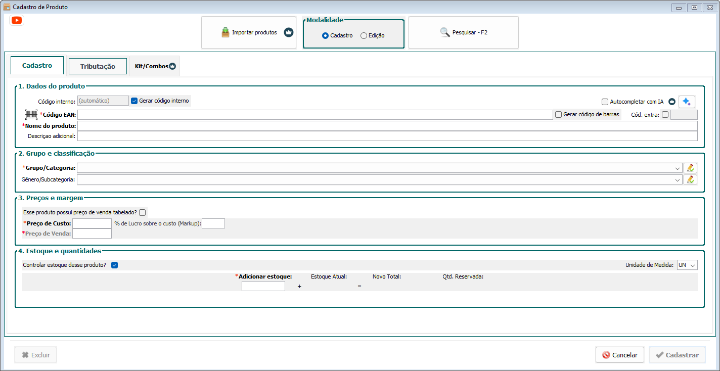Focus the Descrição adicional field

[x=387, y=136]
